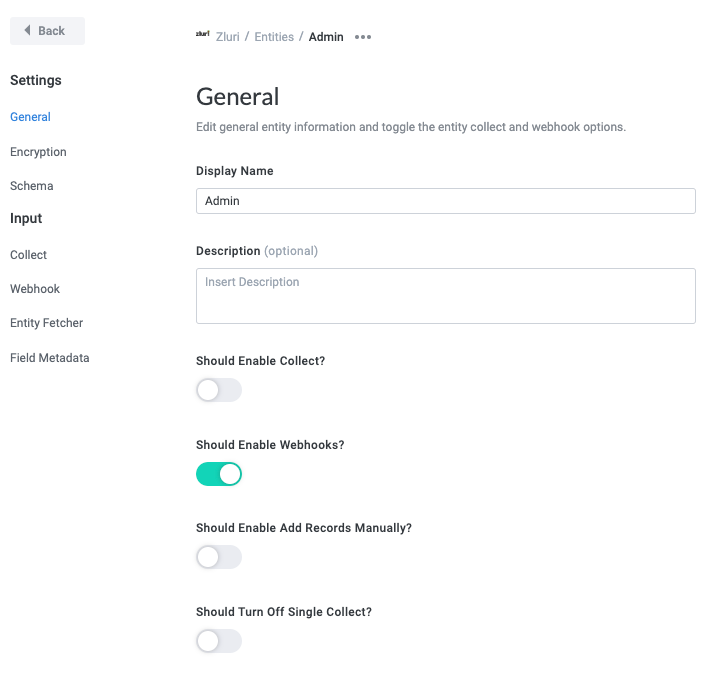Click the Zluri logo icon in breadcrumb

pos(202,35)
